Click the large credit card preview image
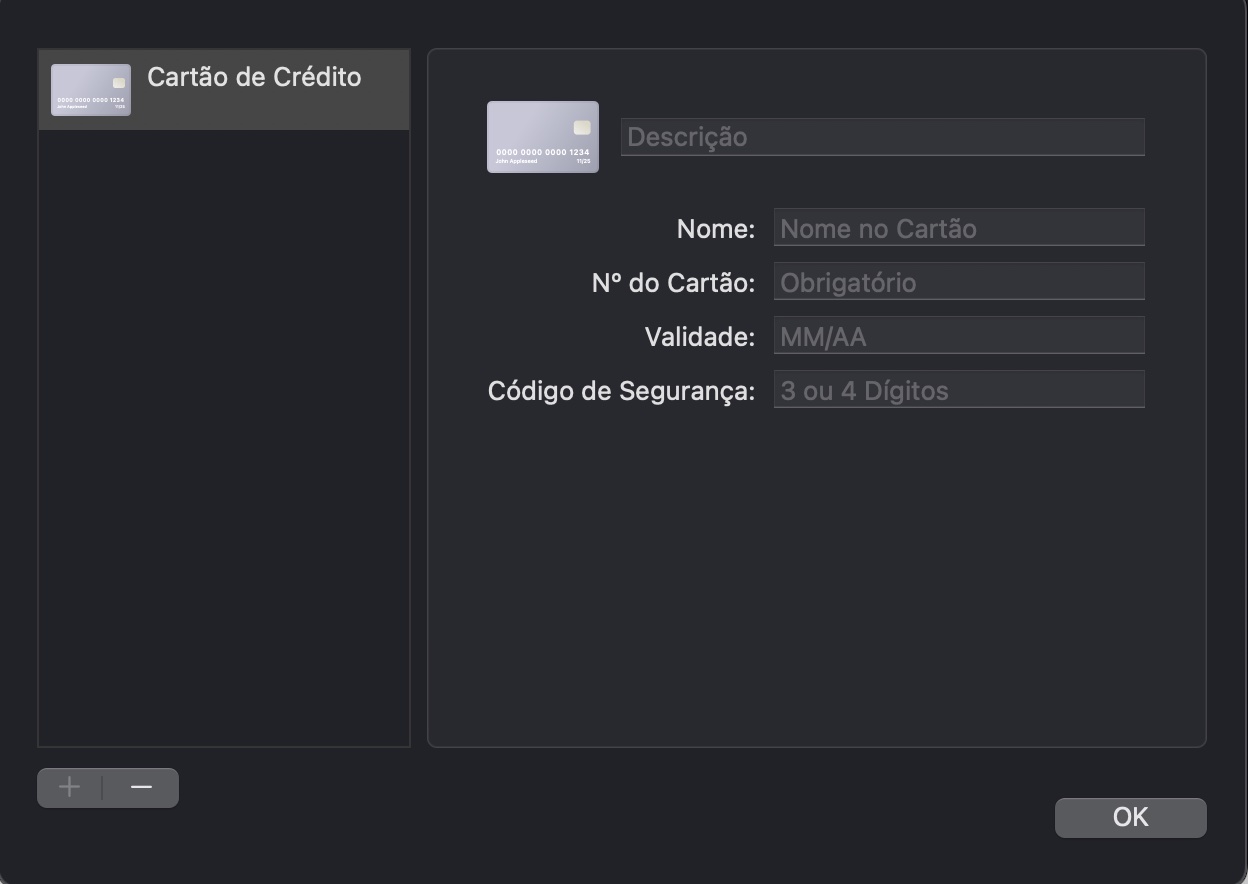 542,136
